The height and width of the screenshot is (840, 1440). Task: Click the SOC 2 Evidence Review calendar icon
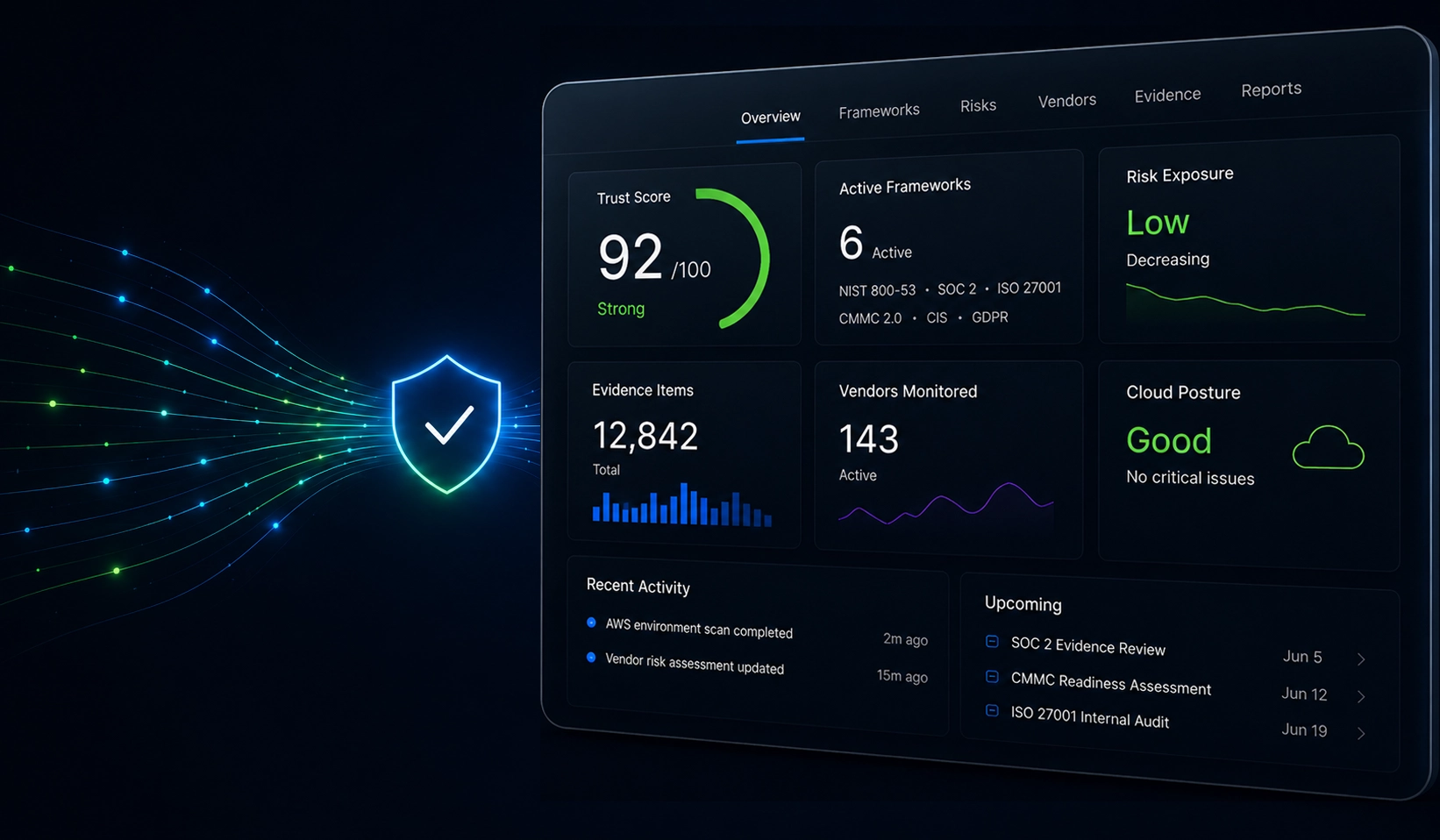click(x=992, y=641)
